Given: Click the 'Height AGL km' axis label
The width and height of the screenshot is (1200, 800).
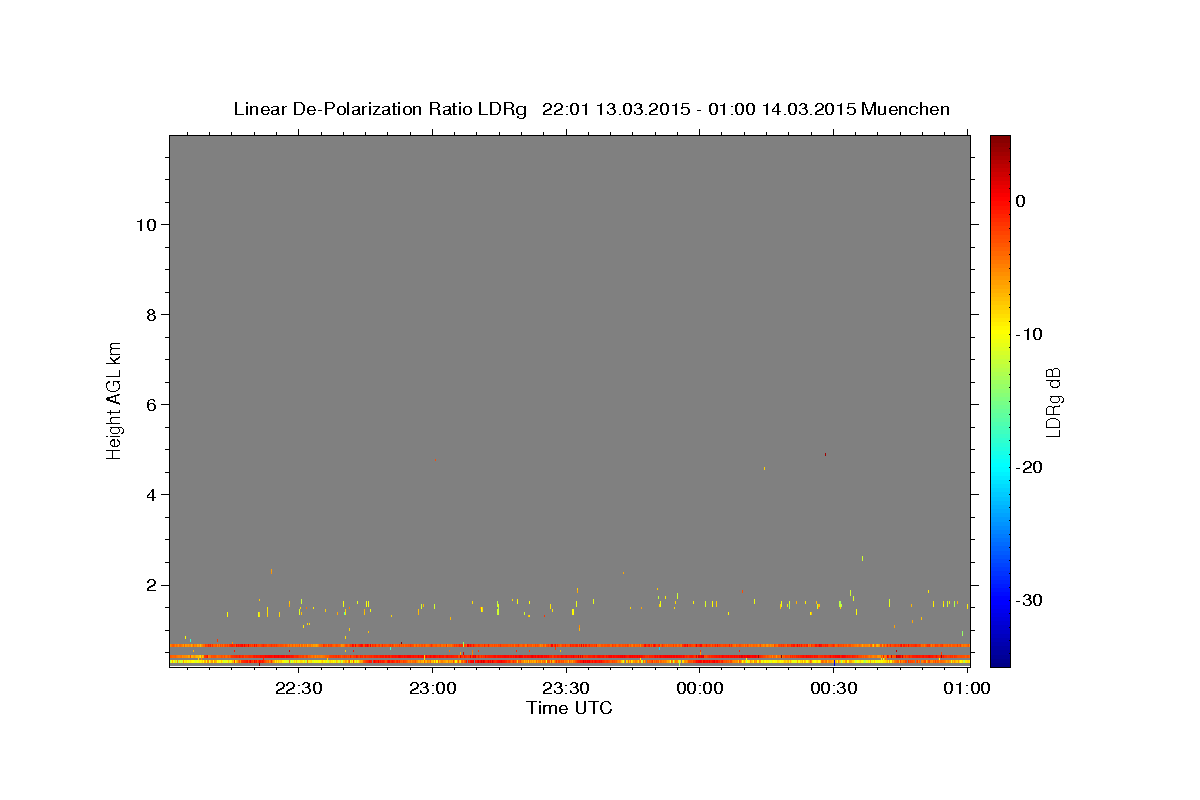Looking at the screenshot, I should coord(115,399).
